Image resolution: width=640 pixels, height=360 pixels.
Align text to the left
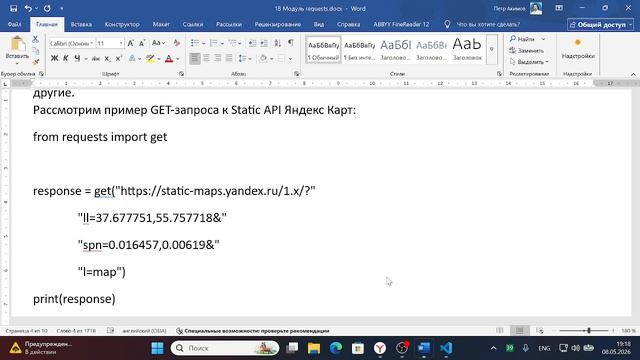[195, 59]
